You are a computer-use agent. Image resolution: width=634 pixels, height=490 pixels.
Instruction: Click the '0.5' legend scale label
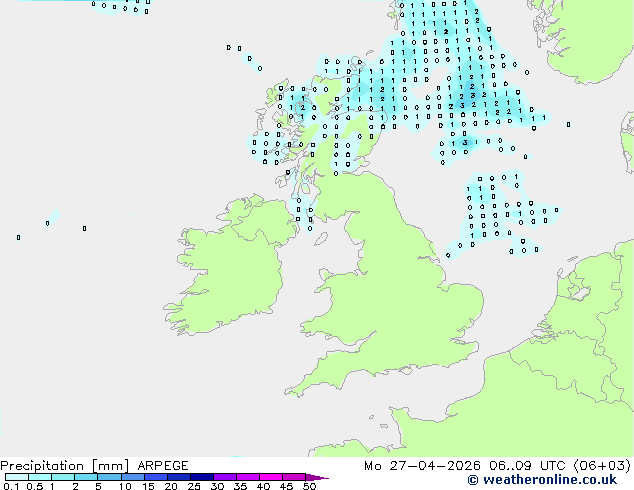pos(34,486)
